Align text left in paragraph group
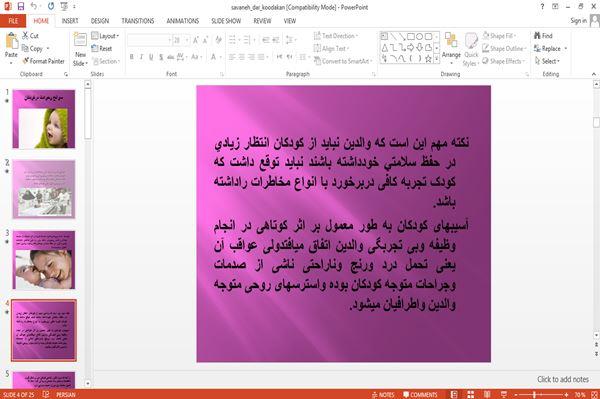600x399 pixels. [232, 57]
